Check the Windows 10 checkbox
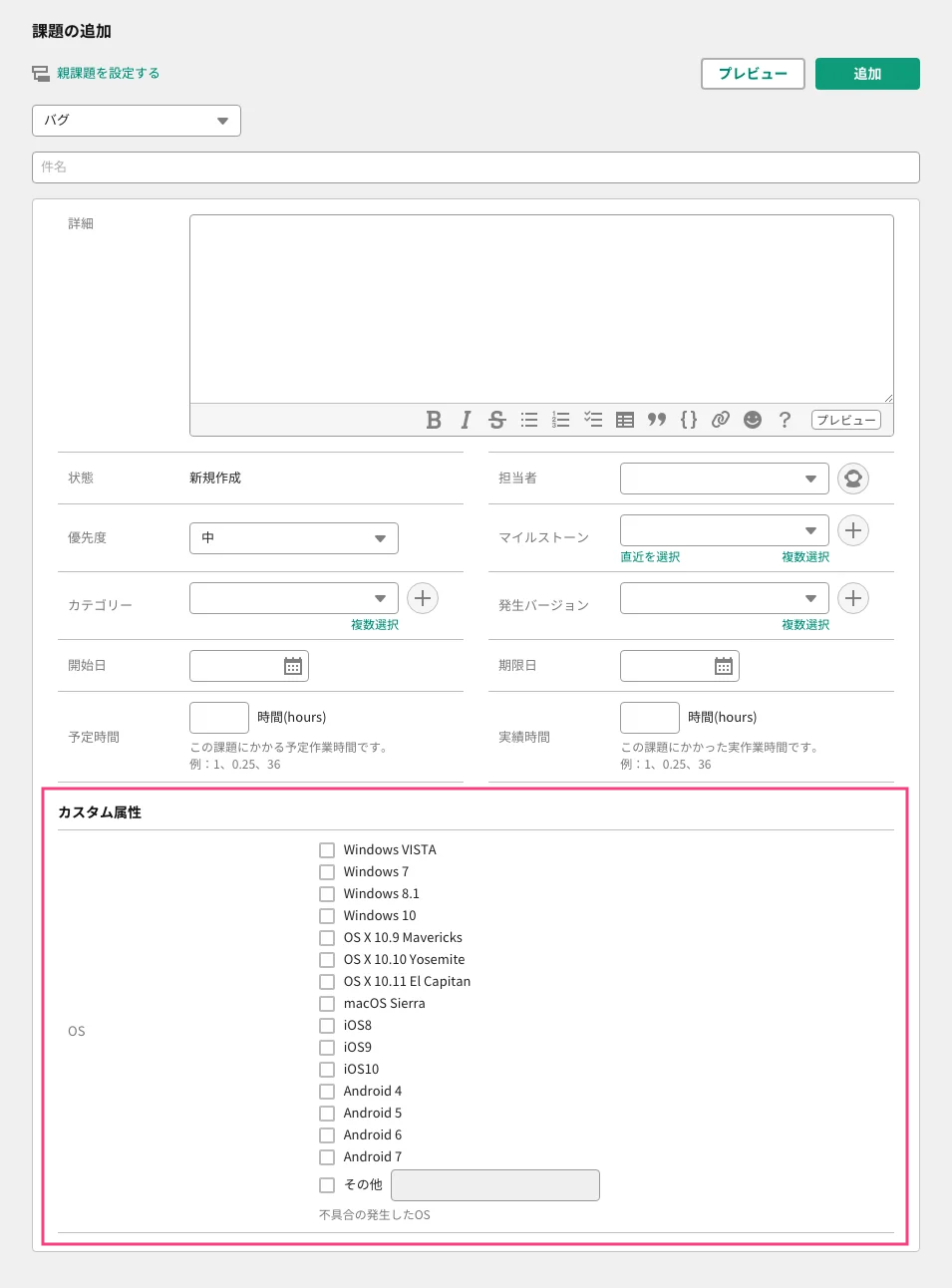Screen dimensions: 952x1288 pyautogui.click(x=327, y=916)
